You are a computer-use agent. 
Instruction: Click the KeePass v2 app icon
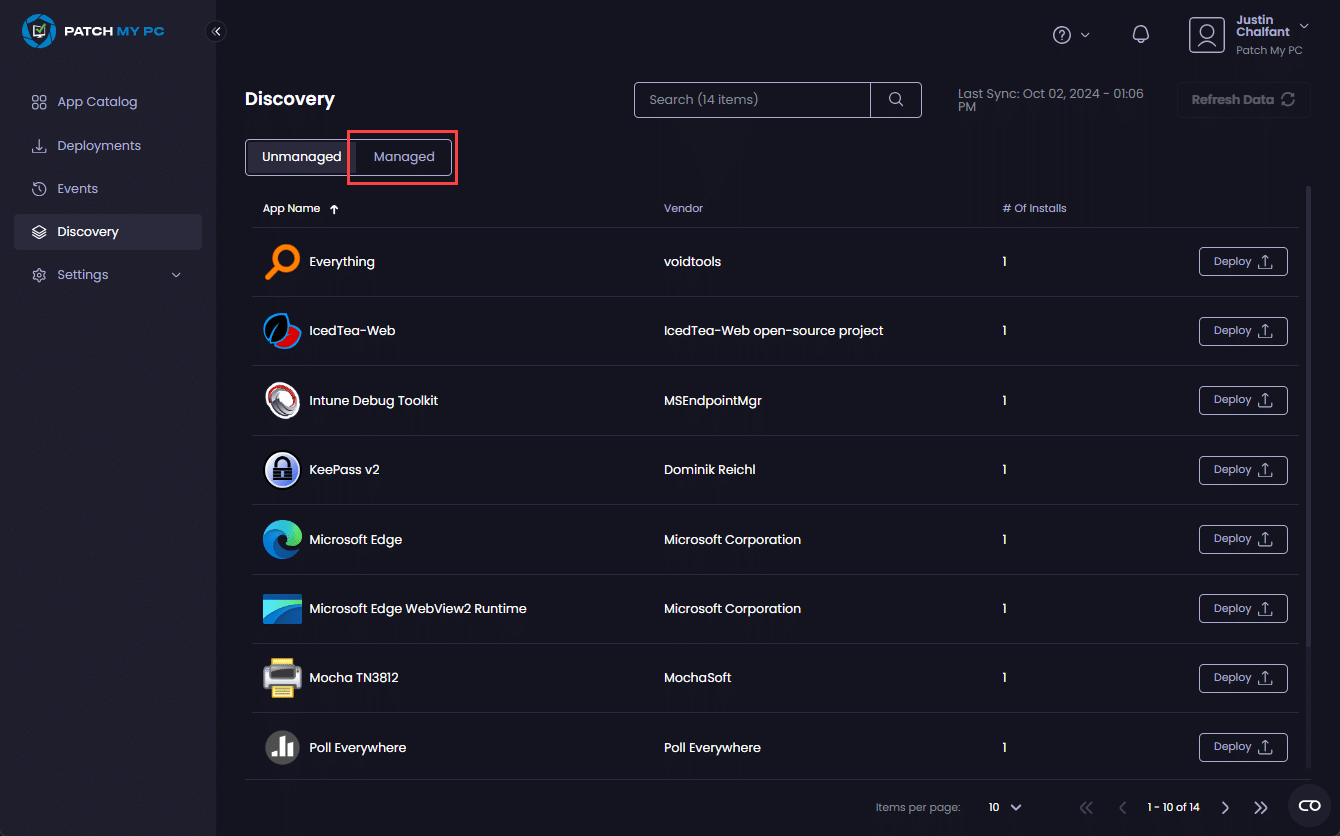[x=282, y=470]
